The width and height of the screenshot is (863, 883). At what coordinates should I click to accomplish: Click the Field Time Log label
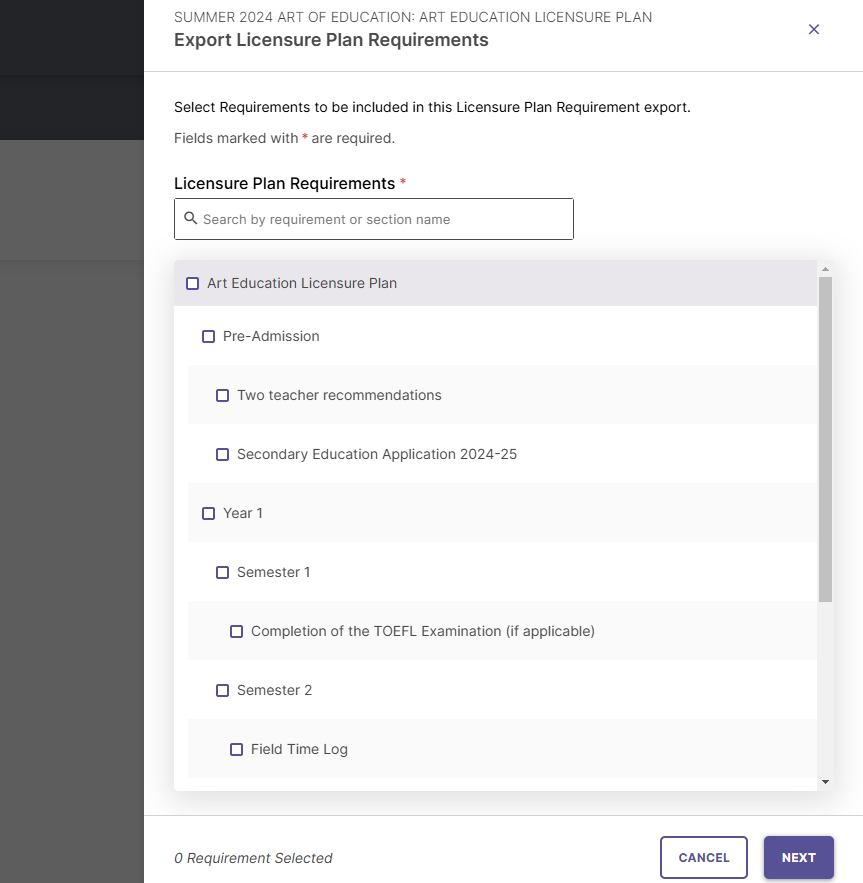[x=299, y=750]
